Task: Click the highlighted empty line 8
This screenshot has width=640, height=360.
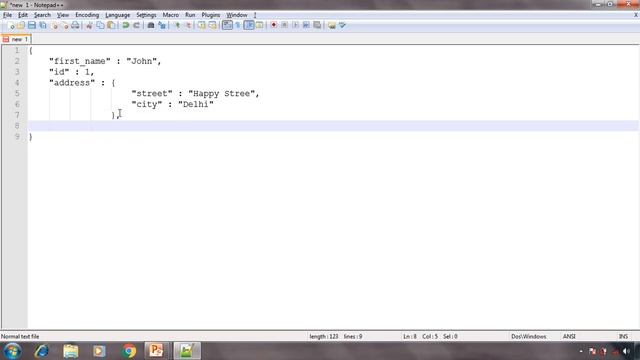Action: pyautogui.click(x=333, y=126)
